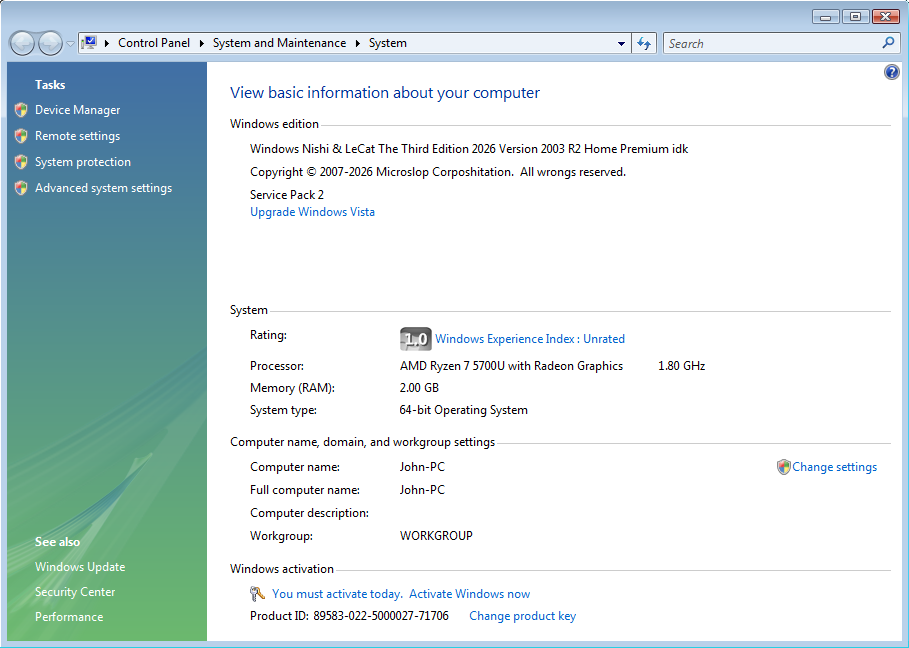
Task: Click shield icon beside System protection
Action: 21,162
